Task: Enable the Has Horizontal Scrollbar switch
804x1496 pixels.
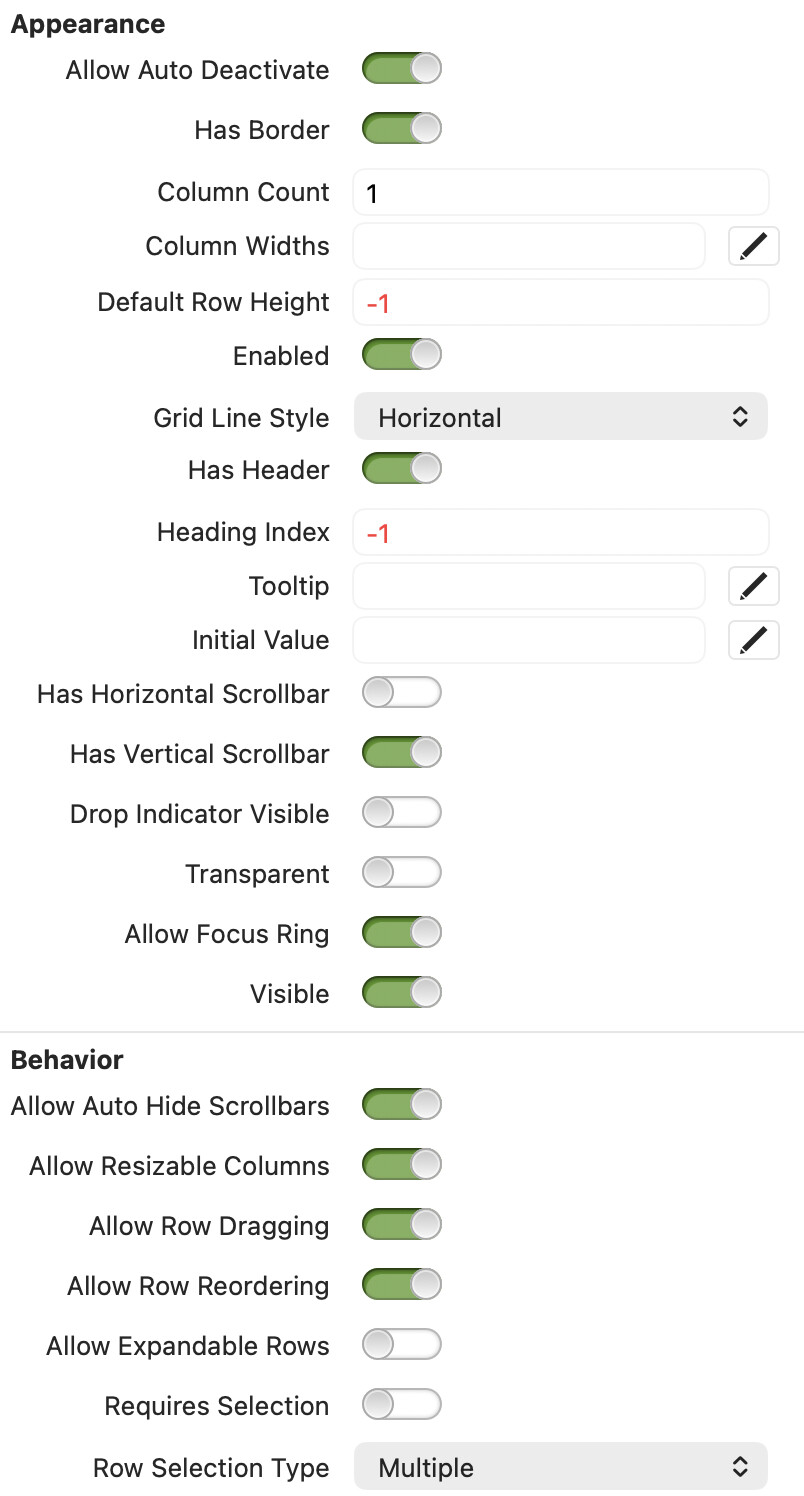Action: [401, 693]
